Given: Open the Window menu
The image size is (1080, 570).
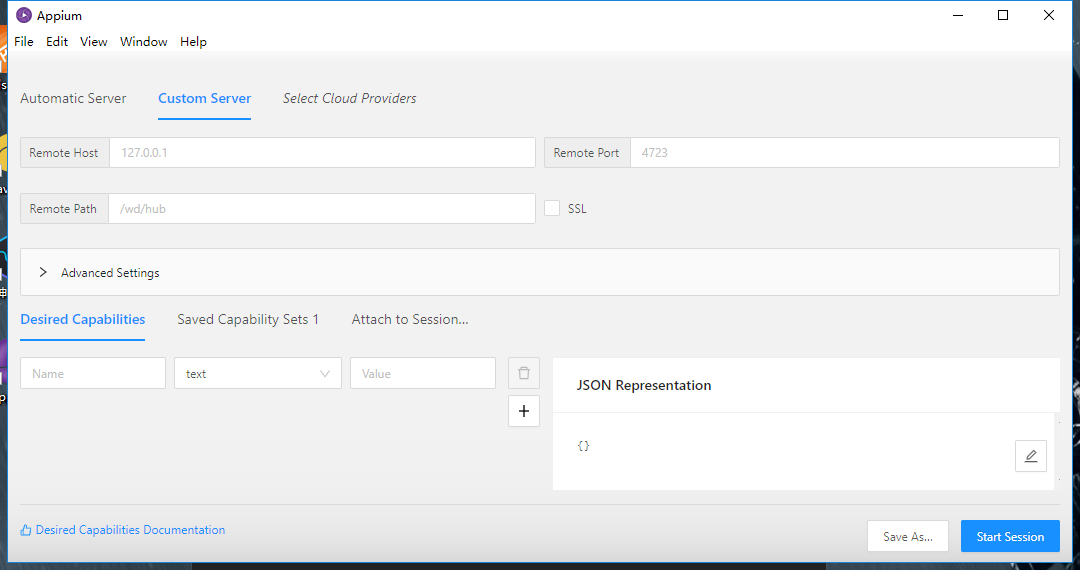Looking at the screenshot, I should [x=143, y=41].
